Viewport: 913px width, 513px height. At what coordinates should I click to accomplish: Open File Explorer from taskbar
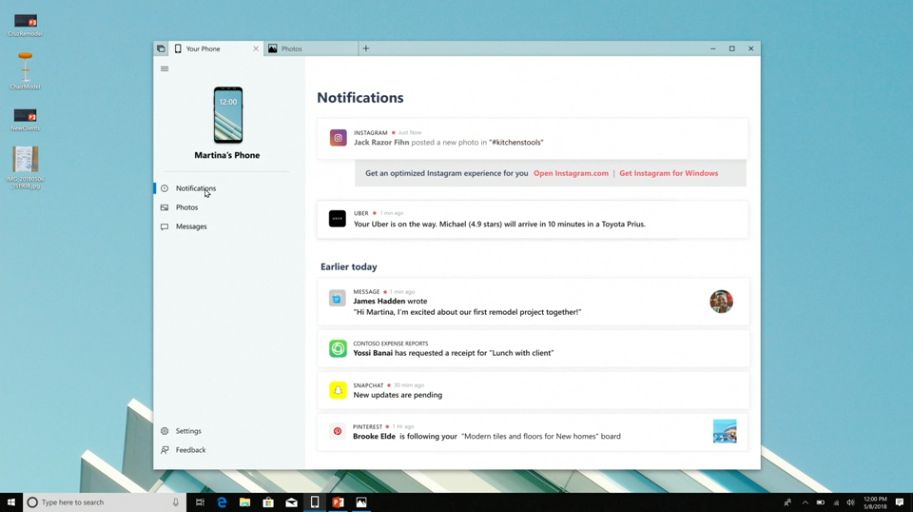pyautogui.click(x=245, y=502)
